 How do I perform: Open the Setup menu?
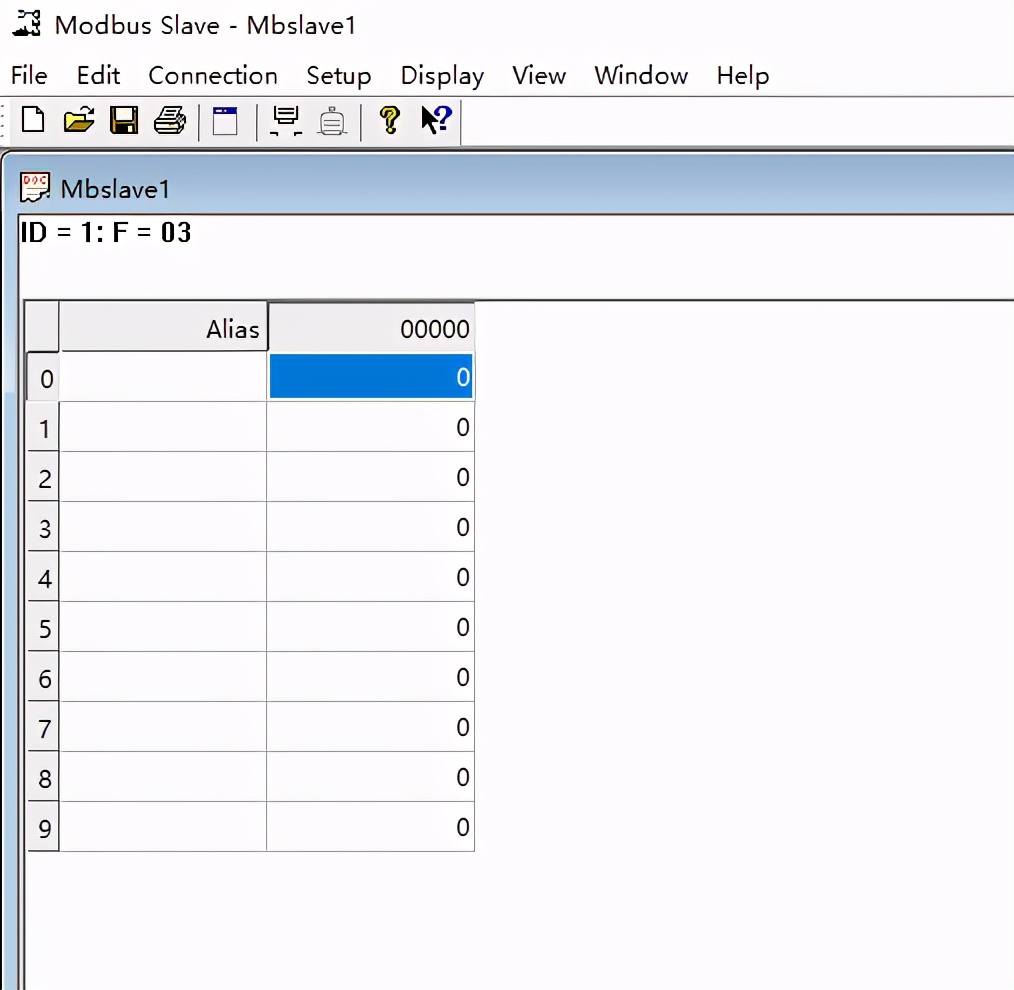(338, 76)
